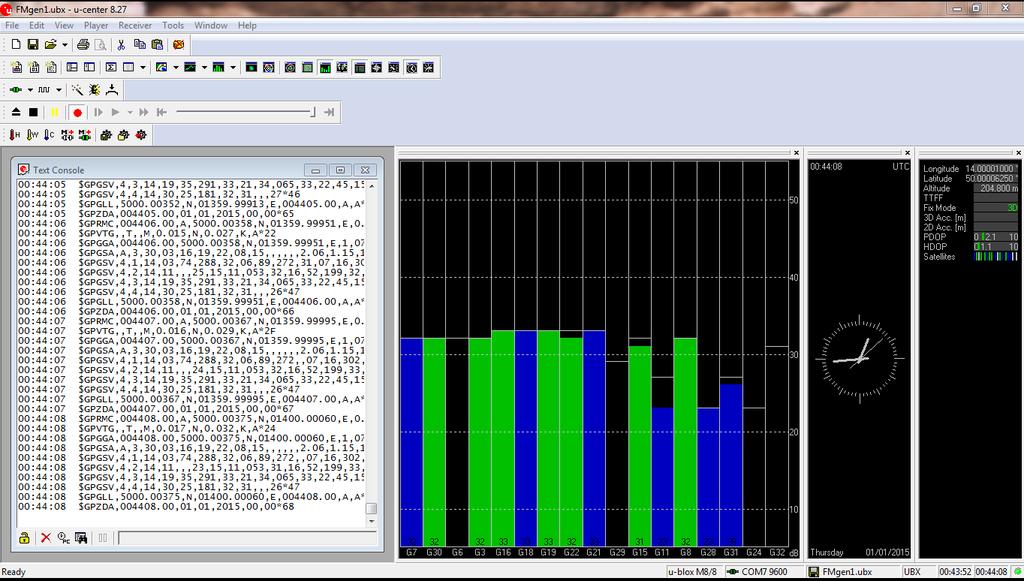1024x581 pixels.
Task: Trigger Warmstart with the yellow thermometer W icon
Action: coord(32,134)
